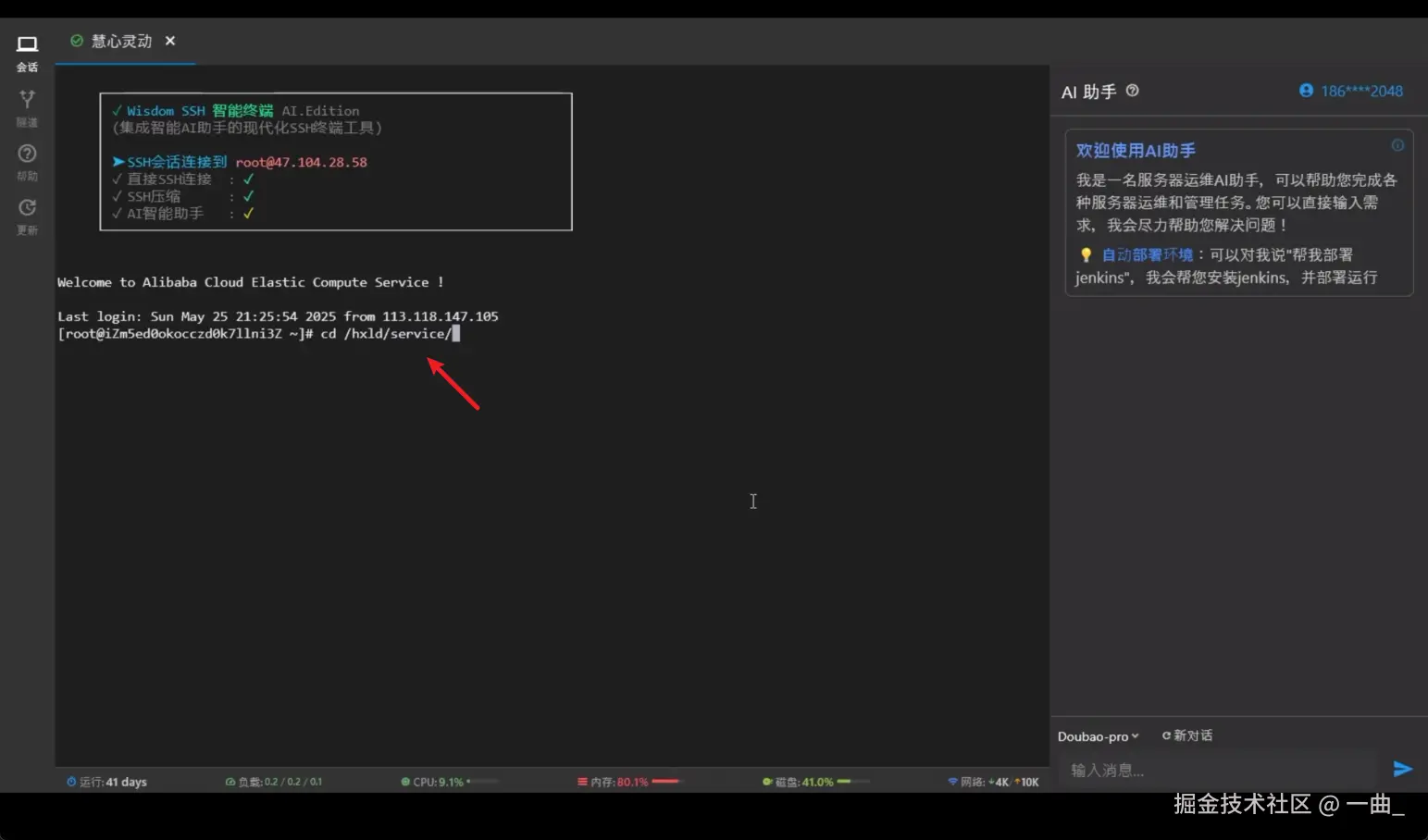Click the Welcome to Alibaba Cloud line

[x=250, y=282]
